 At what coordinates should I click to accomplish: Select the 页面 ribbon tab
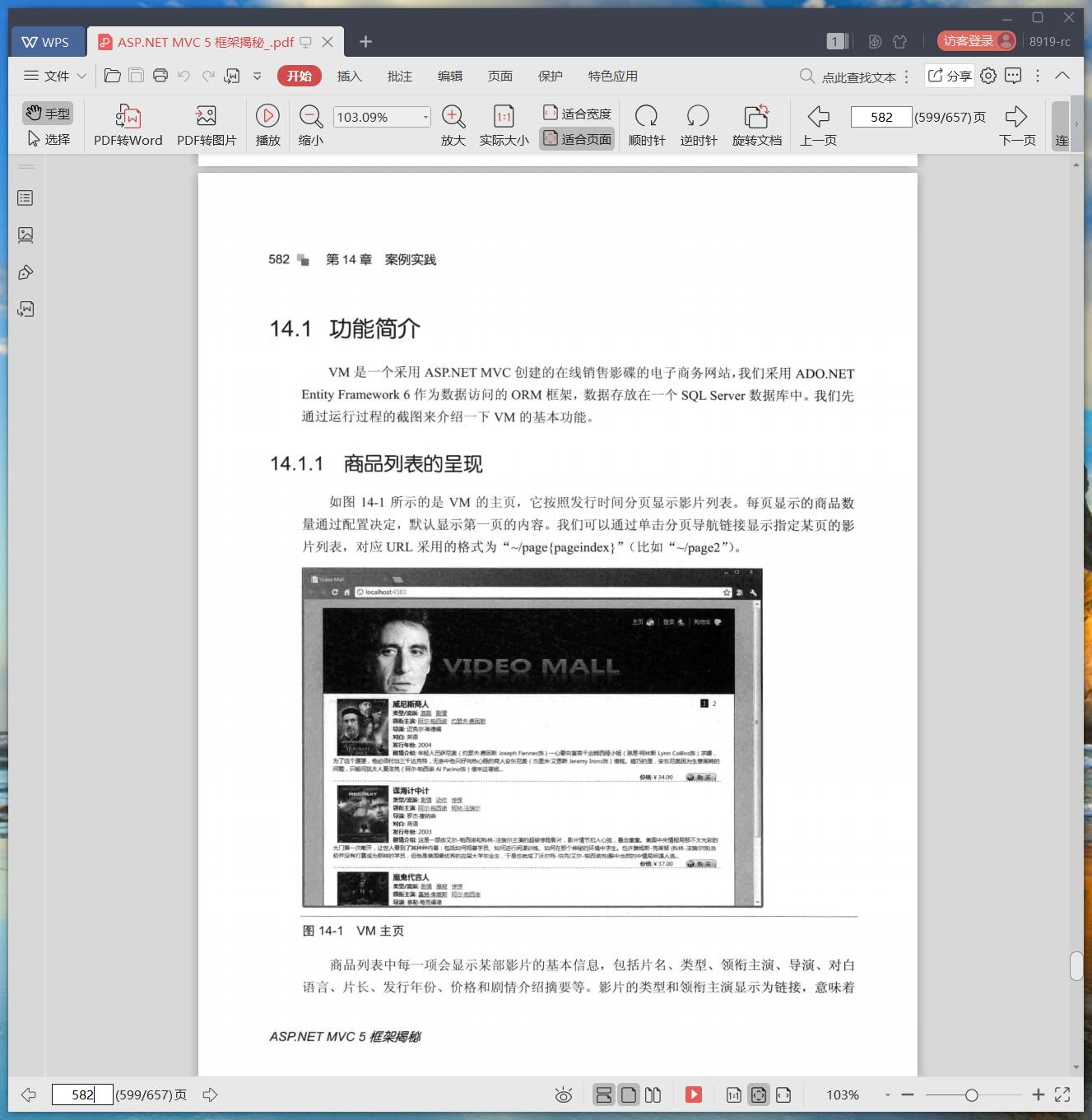point(500,76)
